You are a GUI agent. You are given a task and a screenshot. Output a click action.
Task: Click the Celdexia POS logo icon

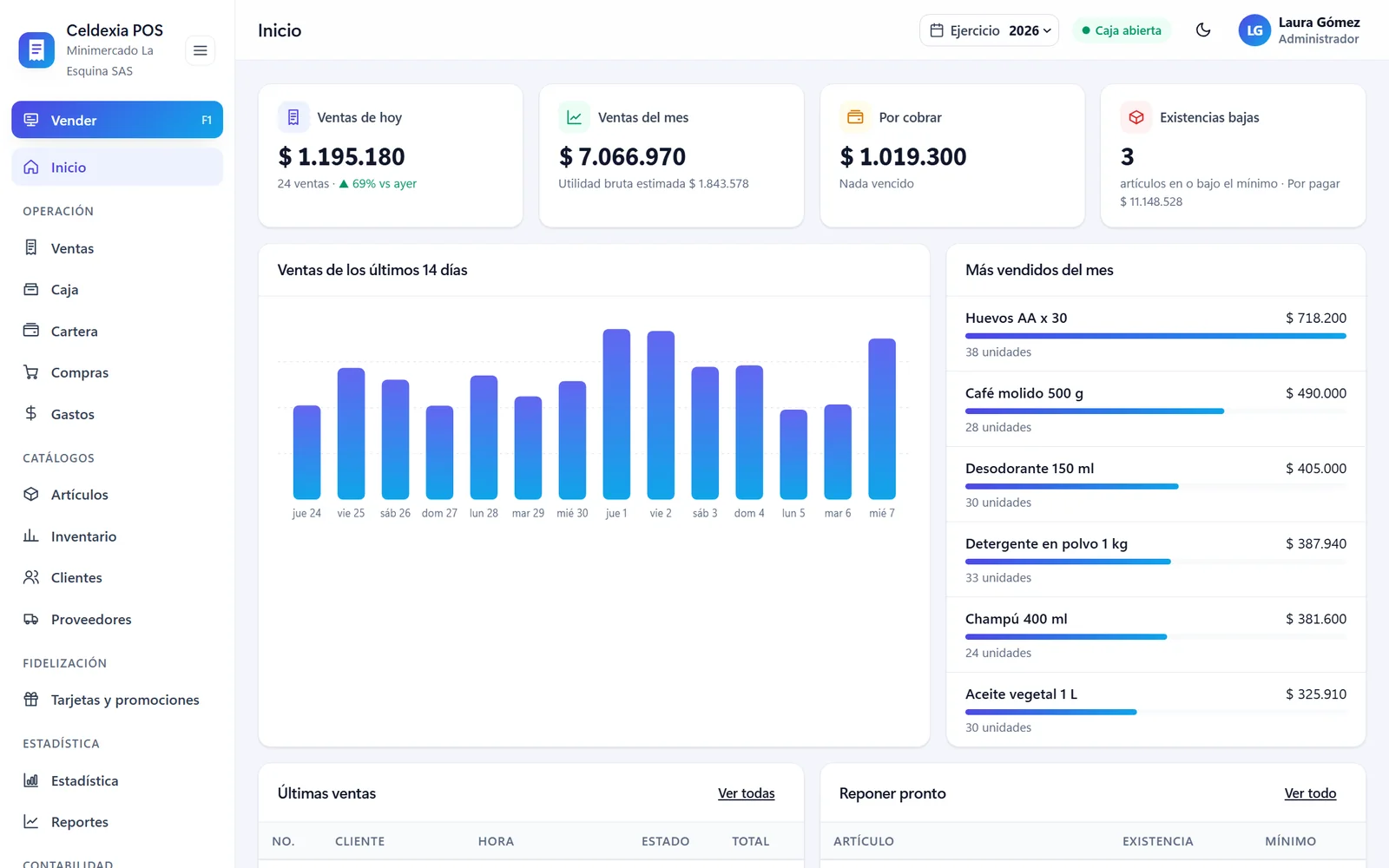point(36,50)
